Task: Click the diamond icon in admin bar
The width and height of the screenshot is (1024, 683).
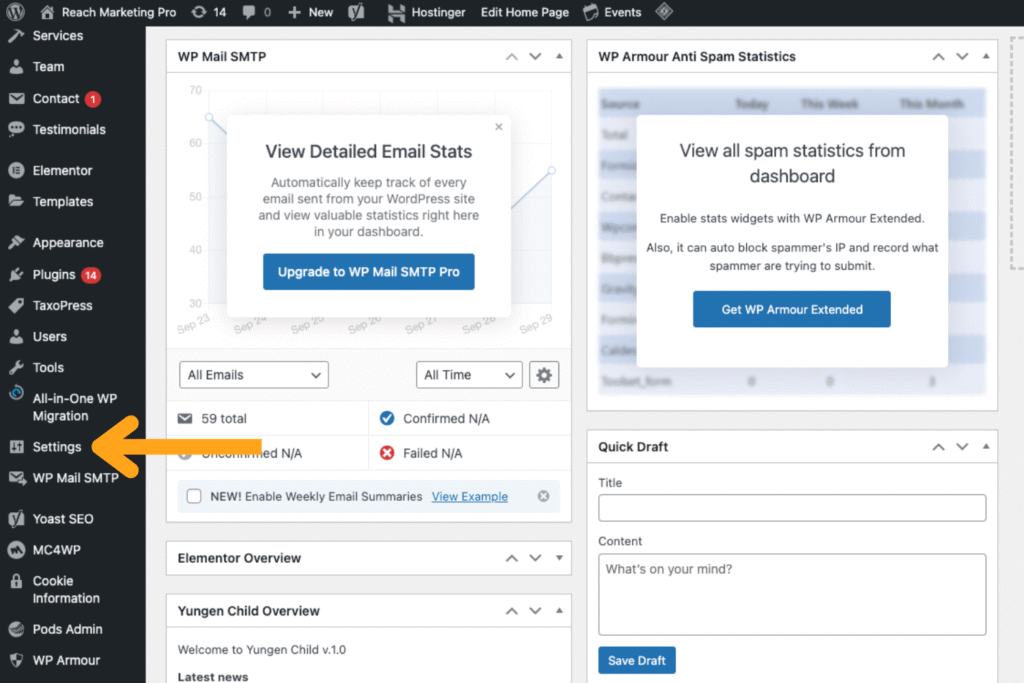Action: pos(664,11)
